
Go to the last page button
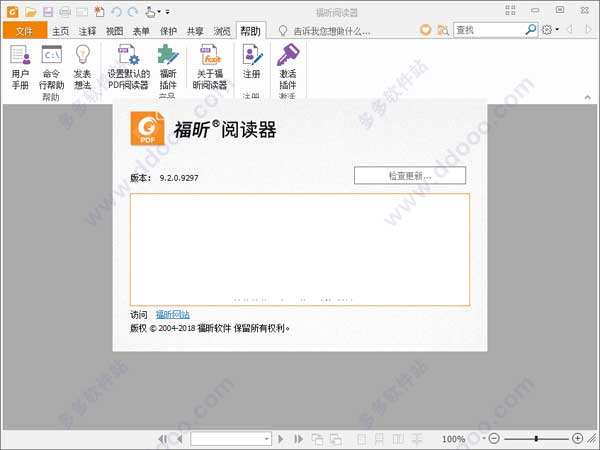pos(298,439)
